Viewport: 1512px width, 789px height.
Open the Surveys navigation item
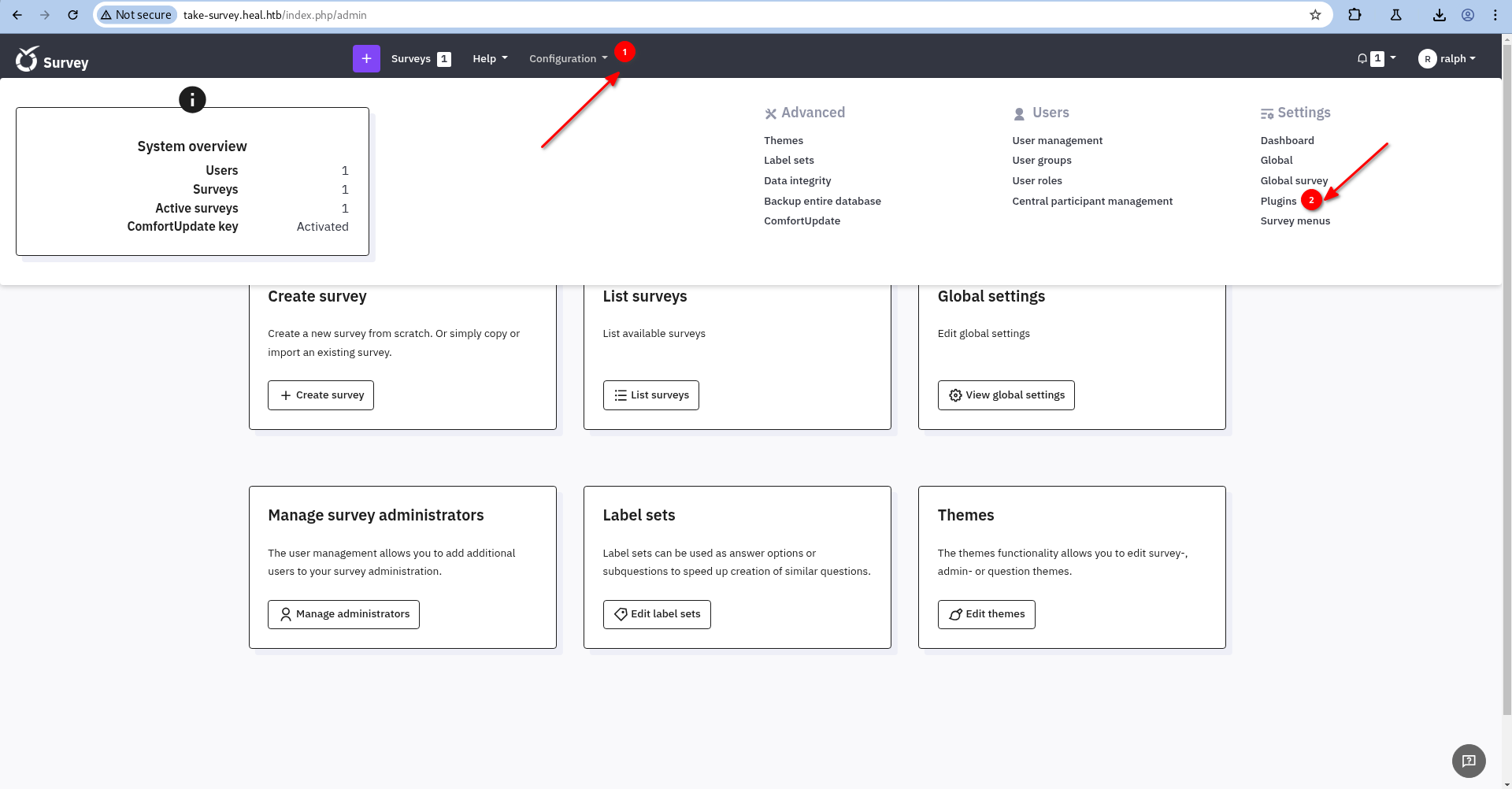tap(411, 58)
